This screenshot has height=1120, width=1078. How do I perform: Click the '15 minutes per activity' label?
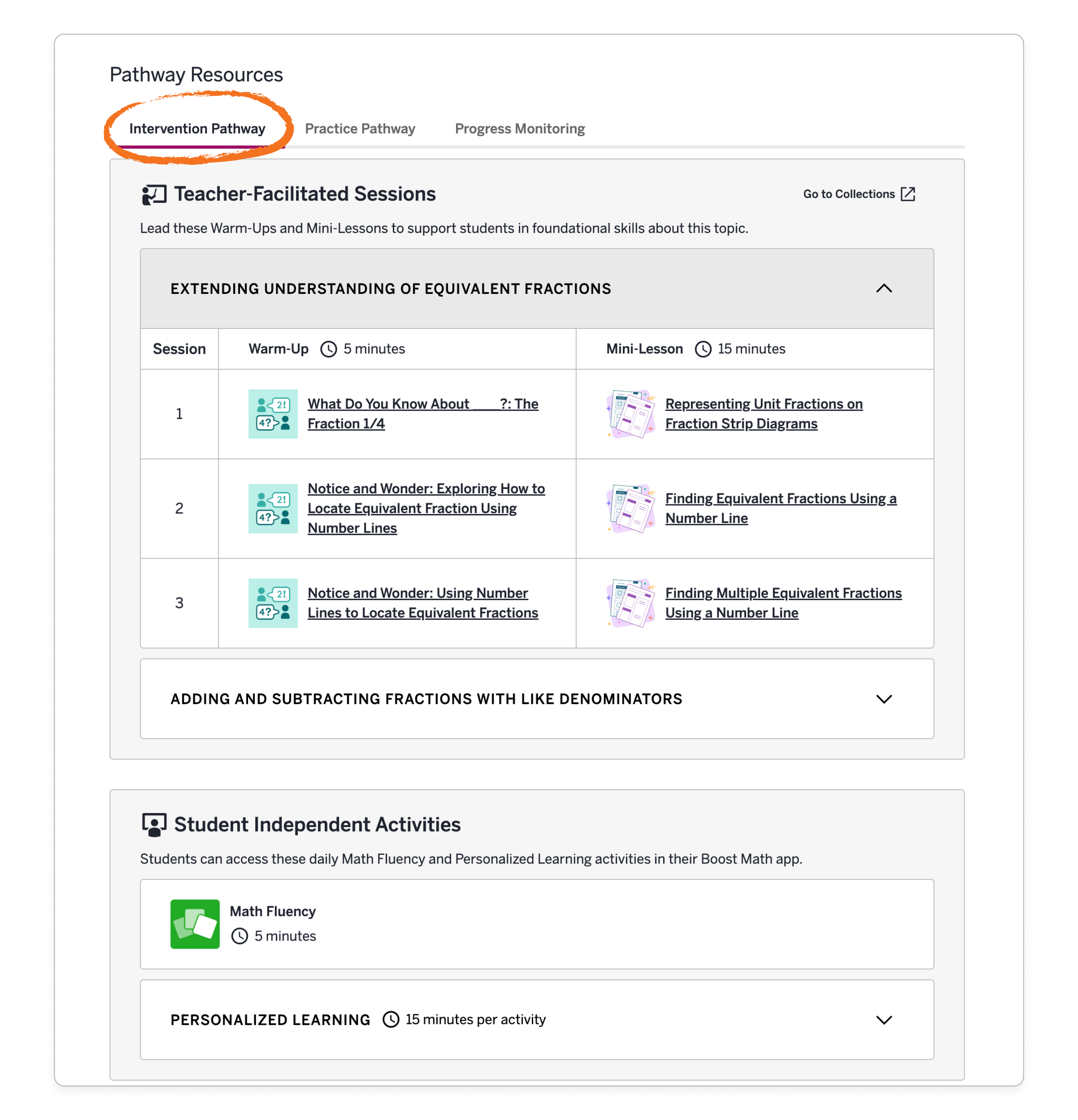475,1019
